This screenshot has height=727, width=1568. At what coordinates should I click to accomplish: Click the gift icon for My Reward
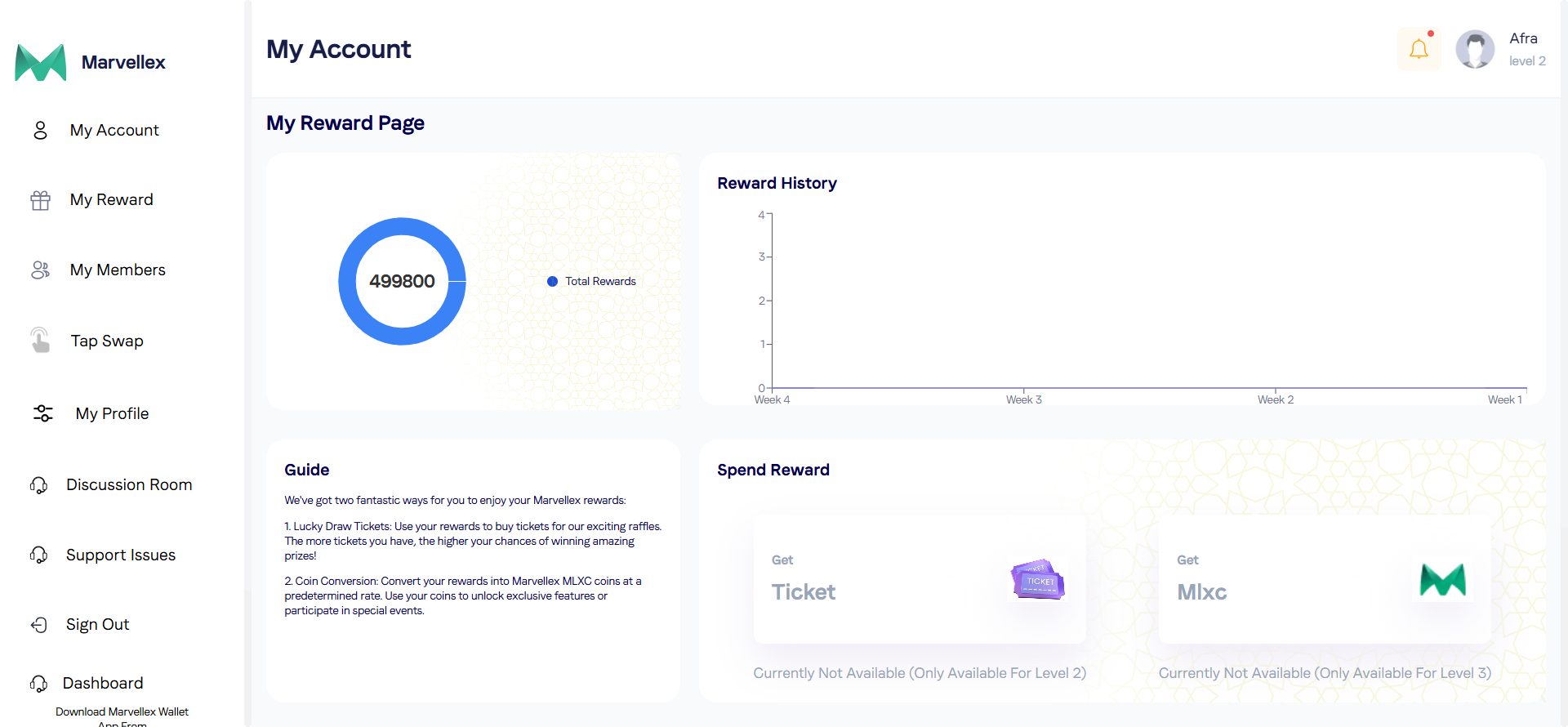(40, 200)
